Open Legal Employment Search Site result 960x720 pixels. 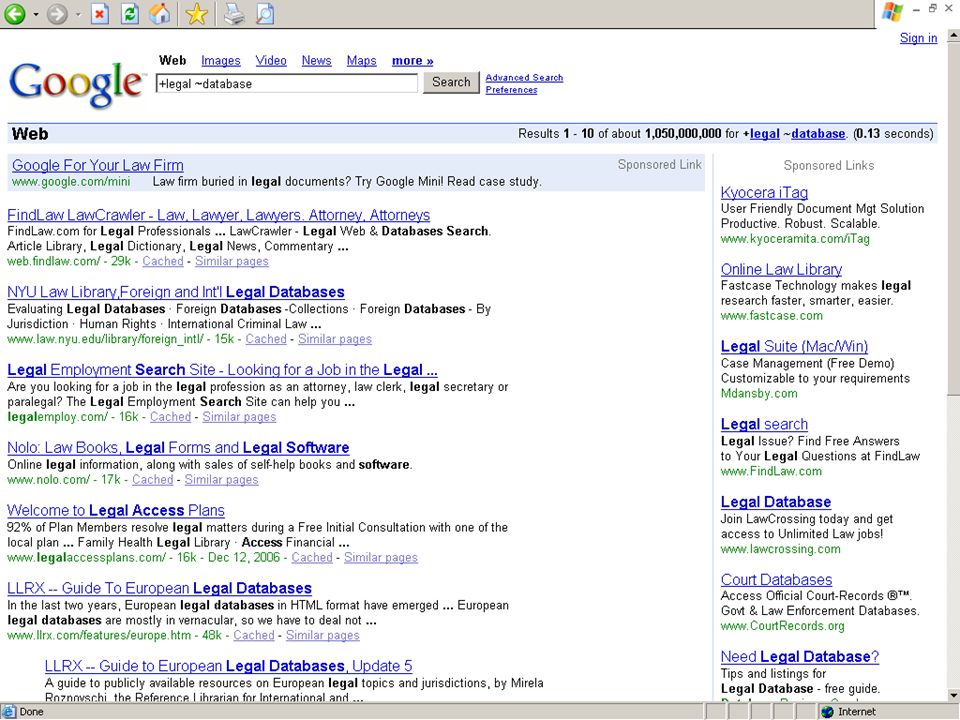click(x=222, y=370)
